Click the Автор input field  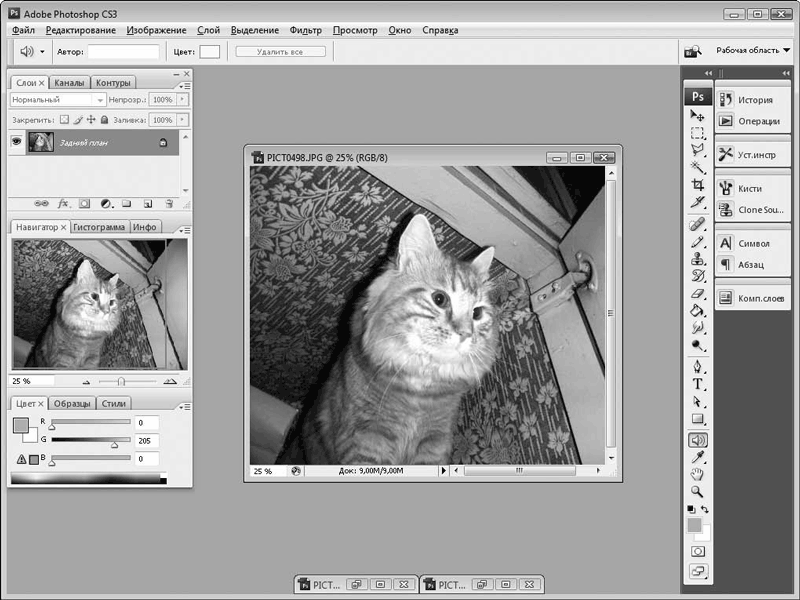coord(123,51)
